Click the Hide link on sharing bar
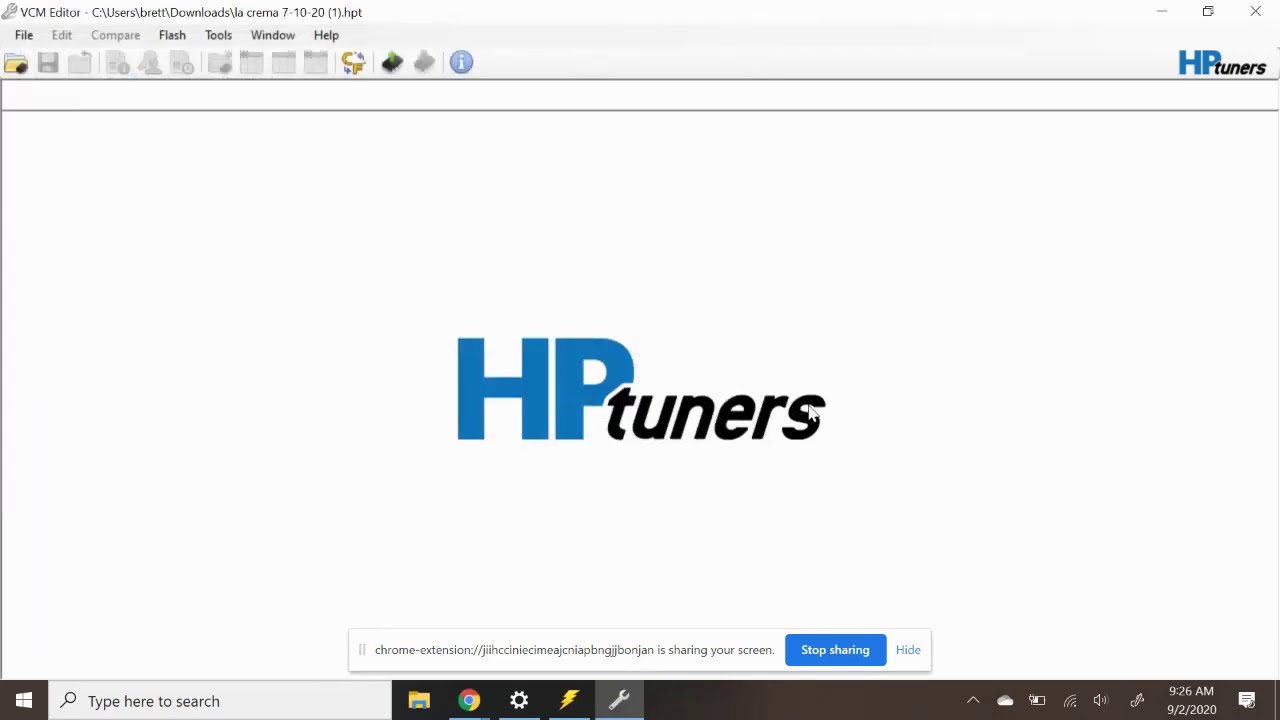The height and width of the screenshot is (720, 1280). 908,650
